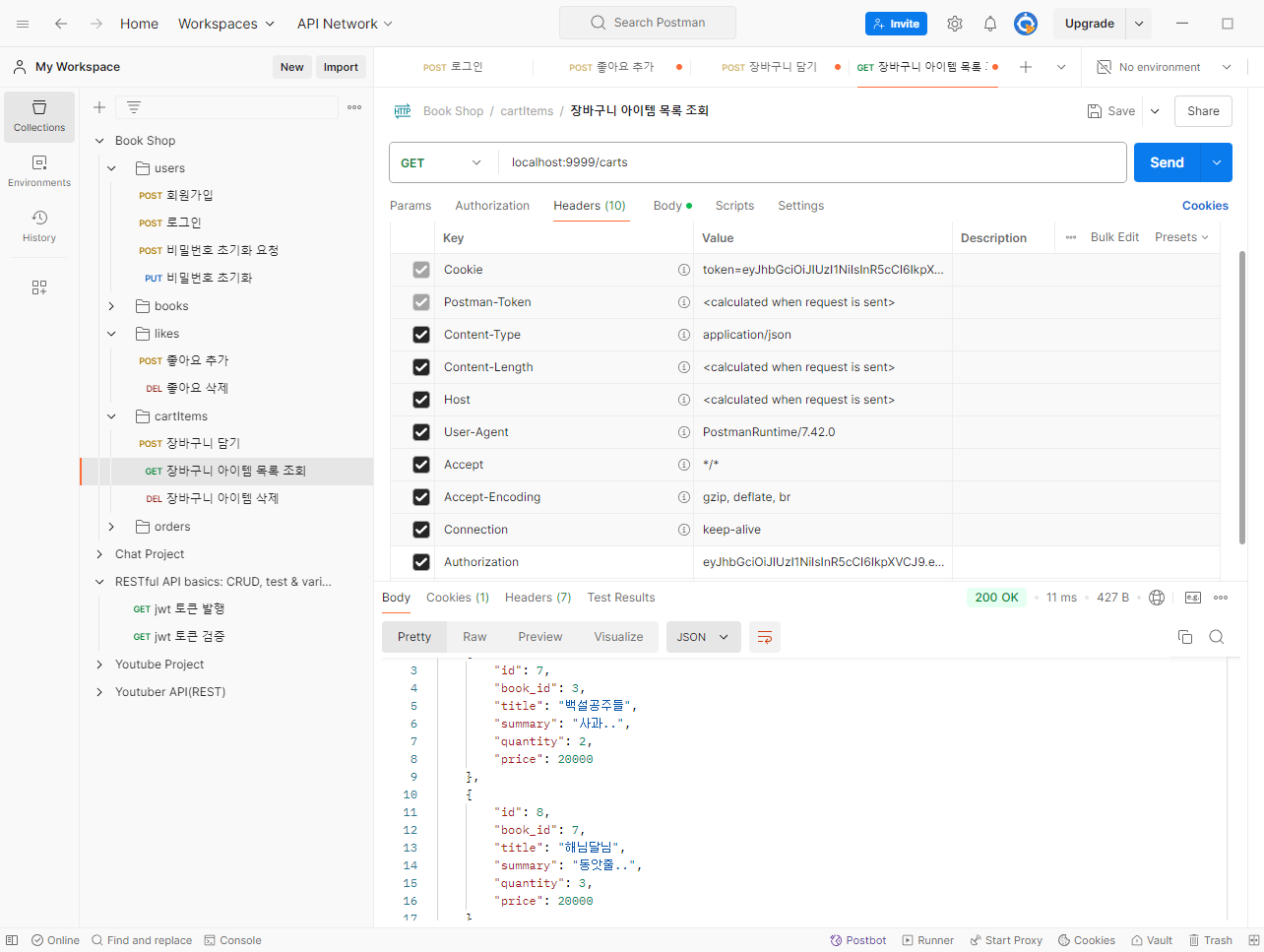The height and width of the screenshot is (952, 1264).
Task: Open the response Test Results tab
Action: coord(621,598)
